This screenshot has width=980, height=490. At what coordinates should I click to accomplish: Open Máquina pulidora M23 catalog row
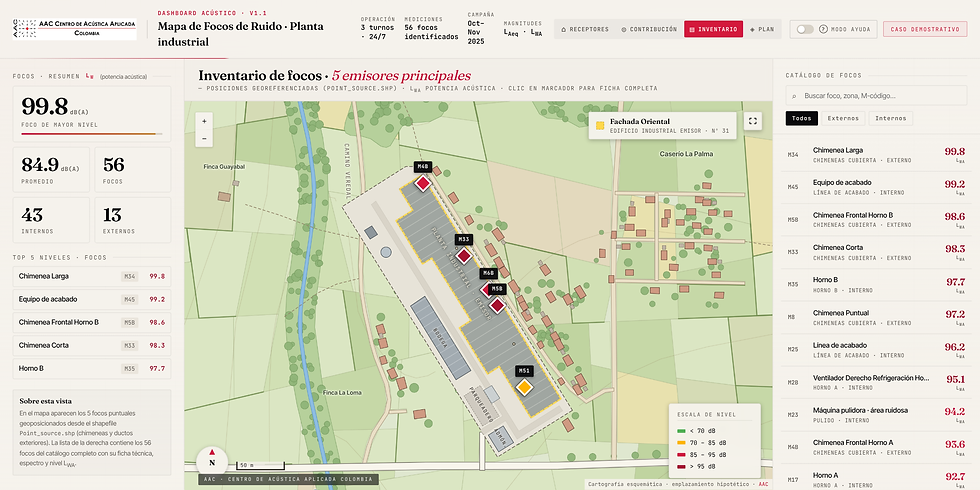(876, 415)
